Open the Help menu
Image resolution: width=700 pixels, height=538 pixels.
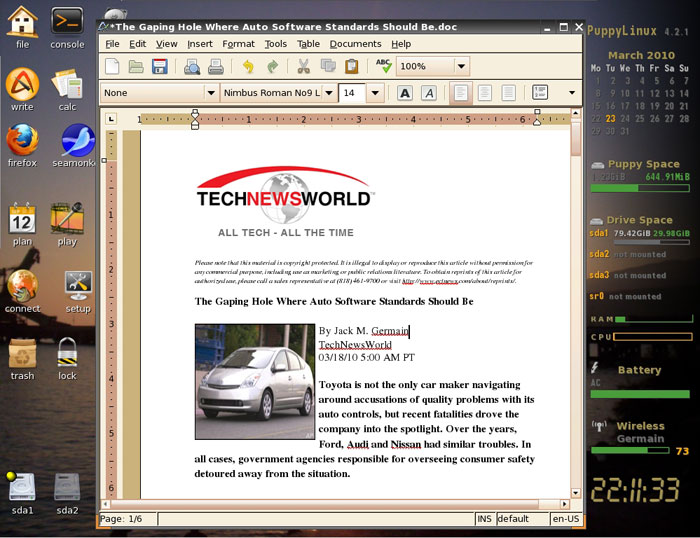(401, 44)
